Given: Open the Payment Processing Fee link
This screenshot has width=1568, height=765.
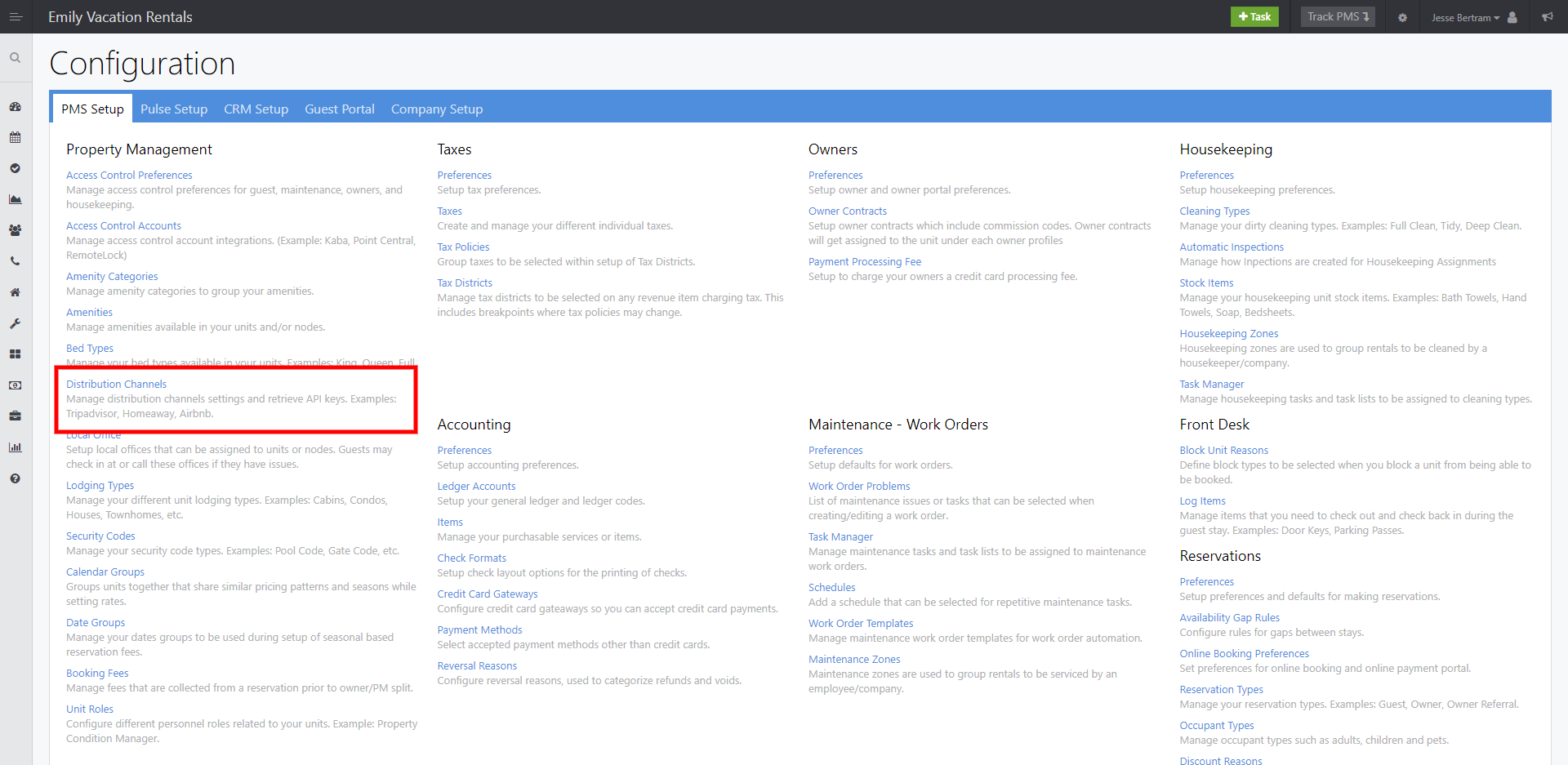Looking at the screenshot, I should click(865, 261).
